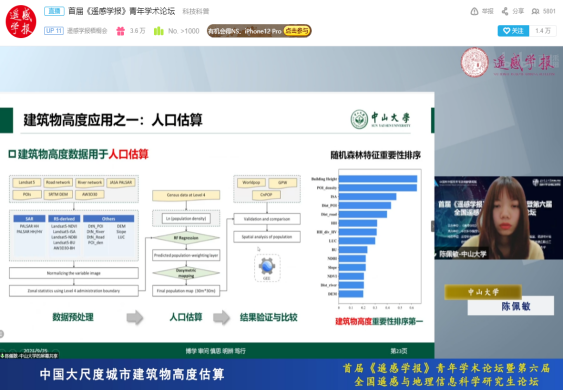The height and width of the screenshot is (390, 563).
Task: Click the UP 11 level badge
Action: click(54, 31)
